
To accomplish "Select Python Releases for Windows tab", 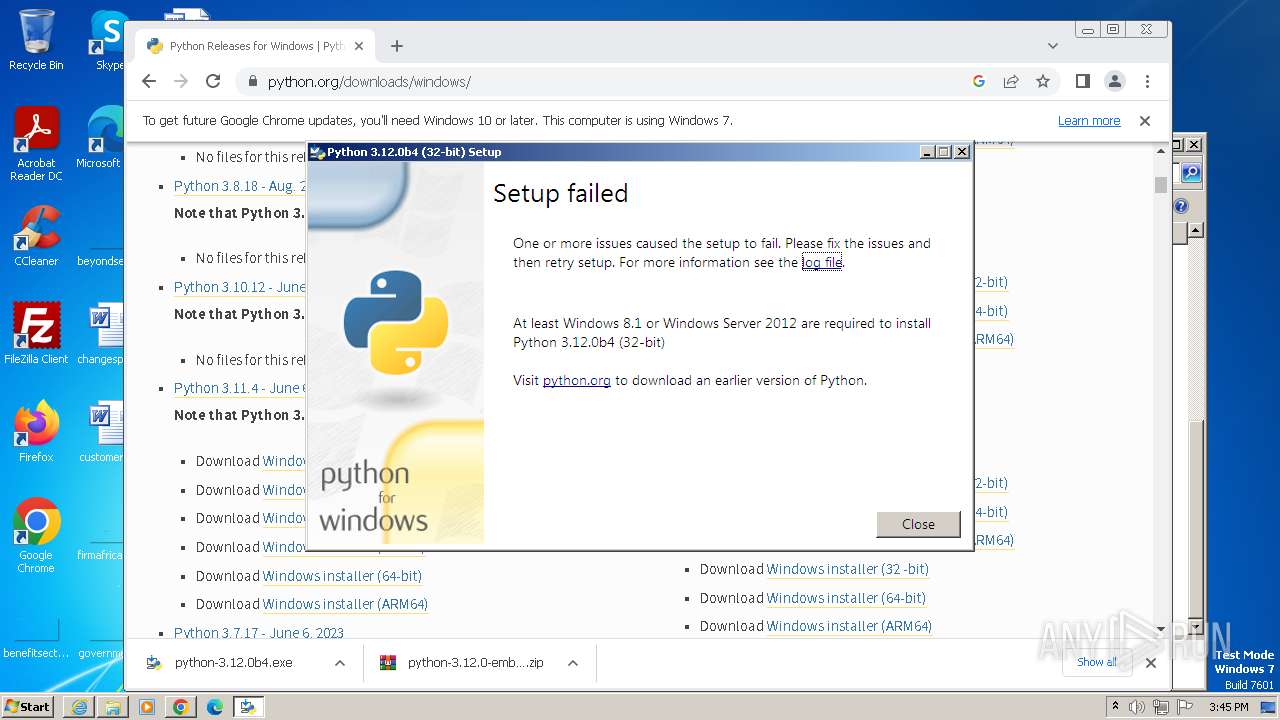I will click(x=255, y=46).
